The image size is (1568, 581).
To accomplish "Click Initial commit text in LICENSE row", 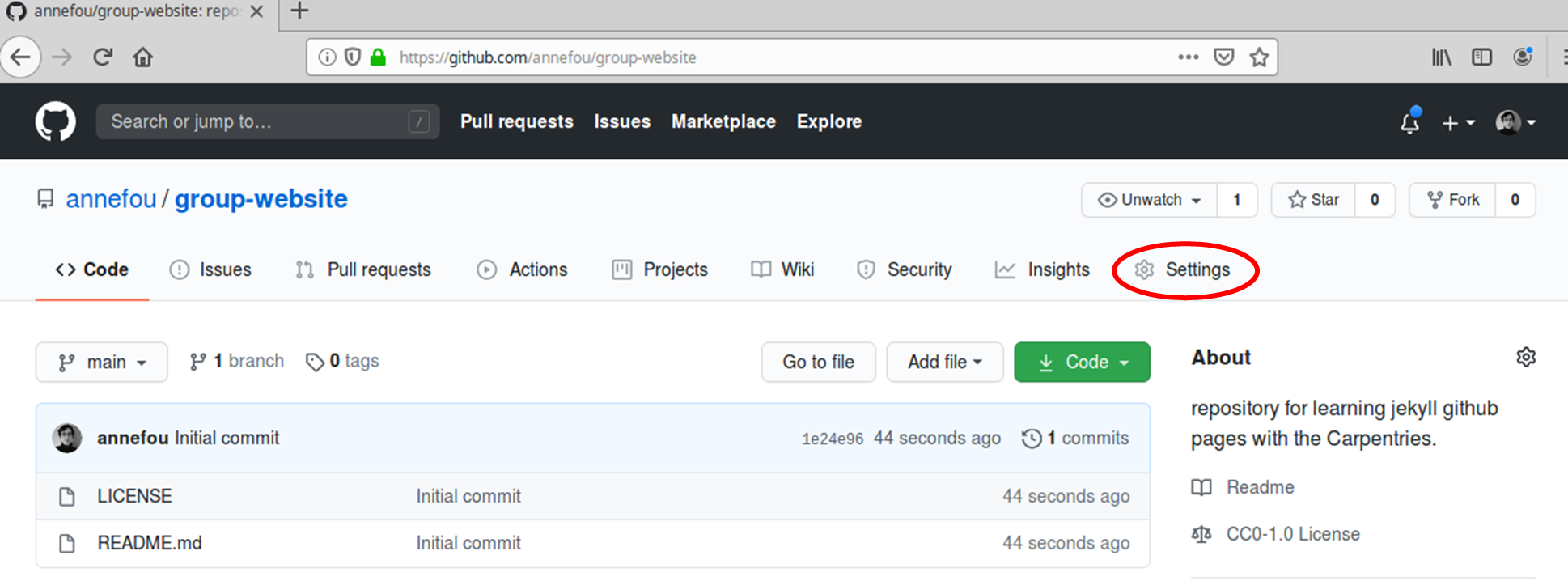I will point(468,496).
